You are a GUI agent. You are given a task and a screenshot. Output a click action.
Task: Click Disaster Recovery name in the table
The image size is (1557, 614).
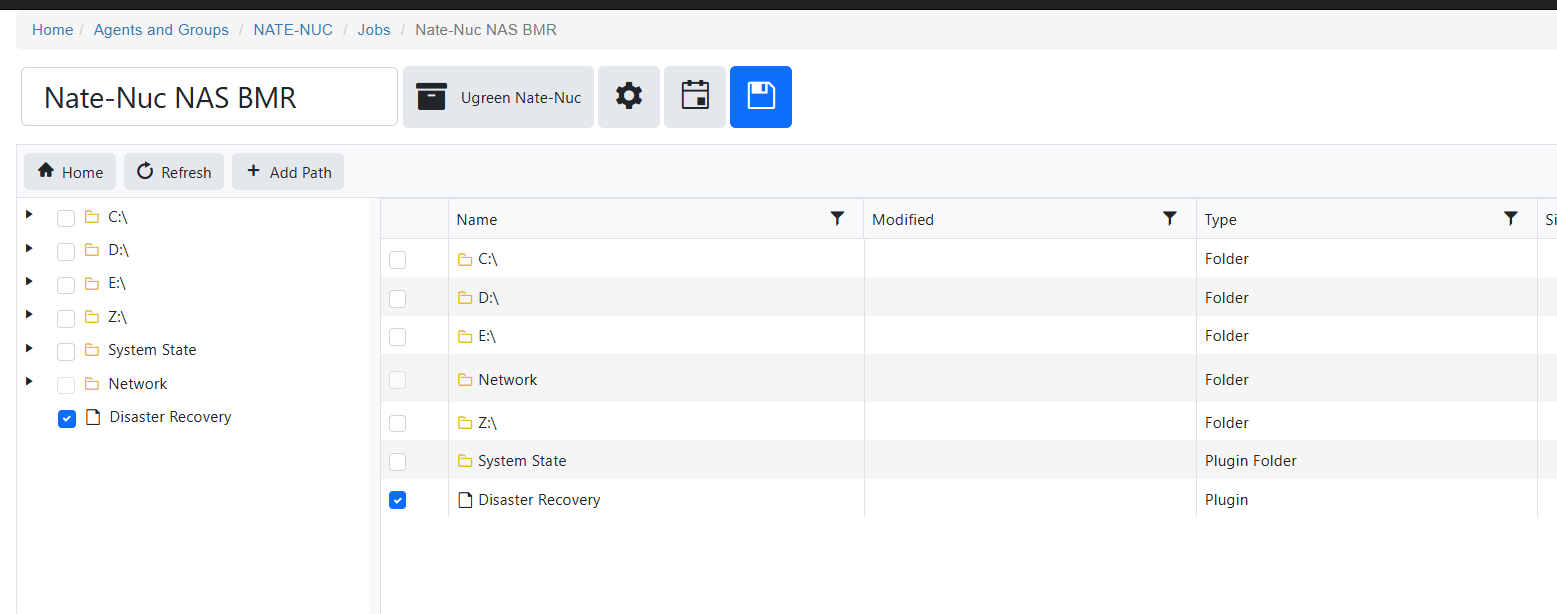click(539, 500)
